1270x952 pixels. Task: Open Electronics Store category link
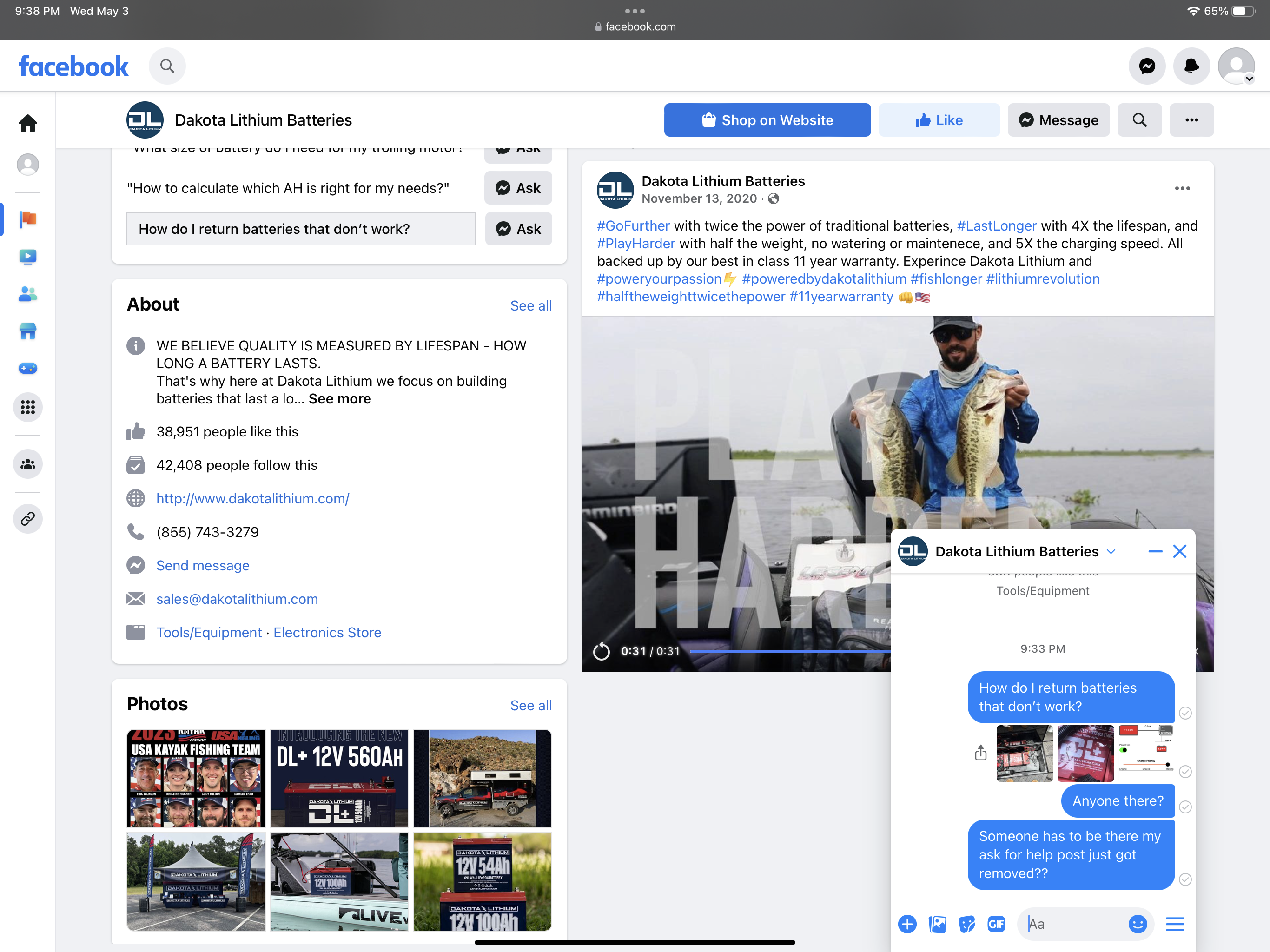click(x=327, y=632)
